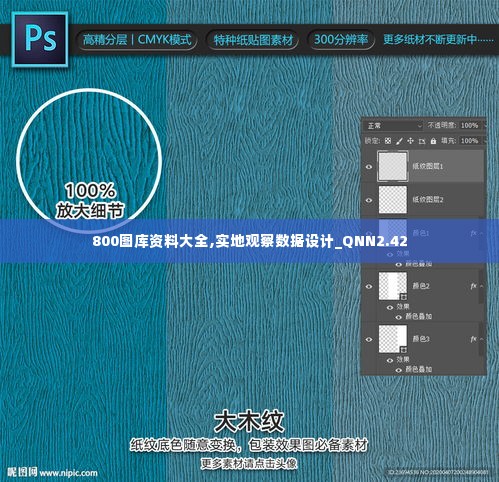
Task: Click the 填充 100% fill field
Action: pyautogui.click(x=470, y=141)
